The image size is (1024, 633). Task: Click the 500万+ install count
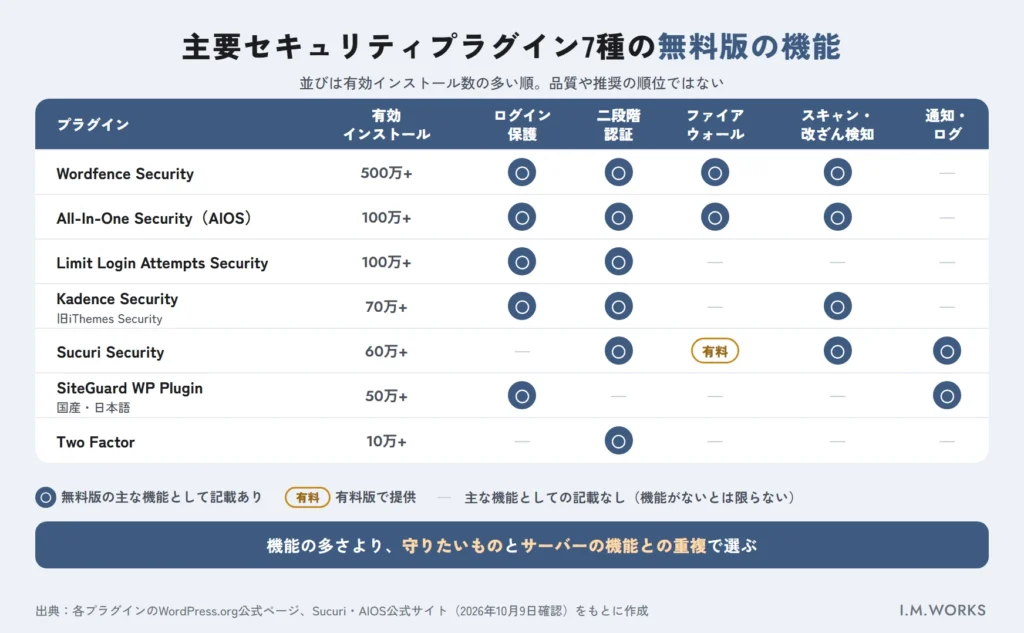click(x=387, y=173)
